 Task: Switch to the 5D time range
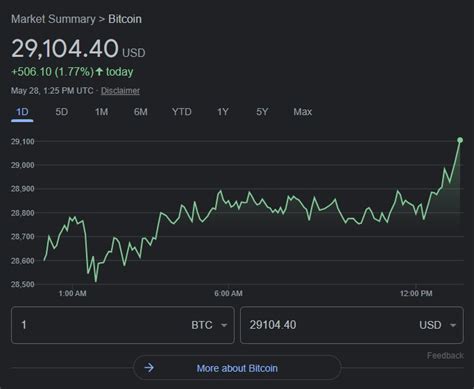[x=62, y=112]
